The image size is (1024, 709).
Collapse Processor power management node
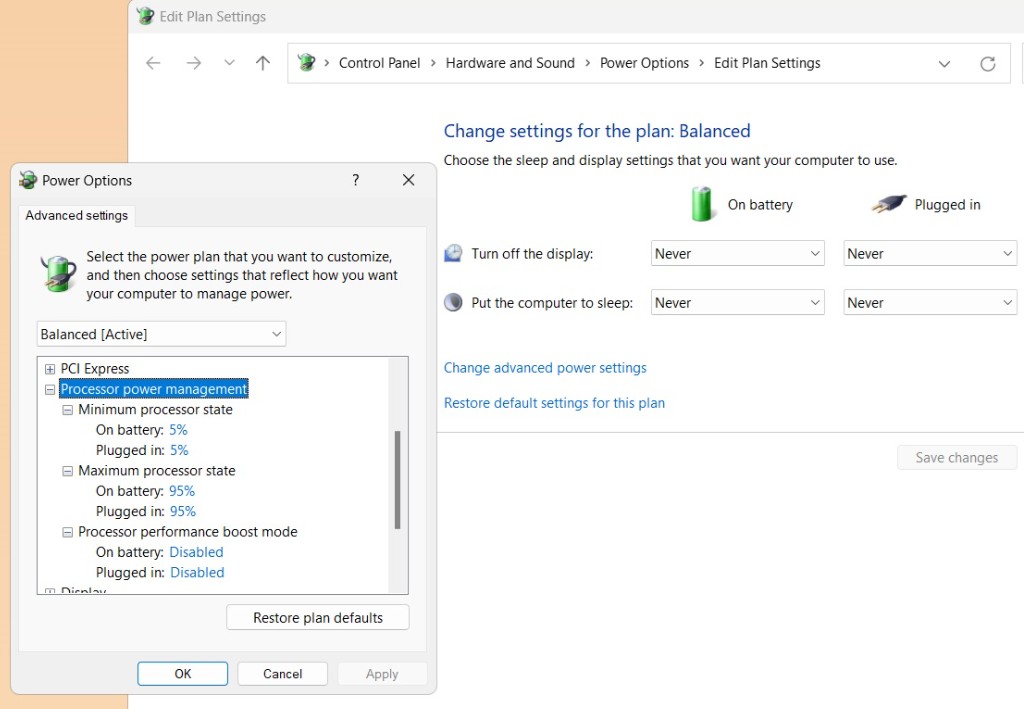coord(50,389)
